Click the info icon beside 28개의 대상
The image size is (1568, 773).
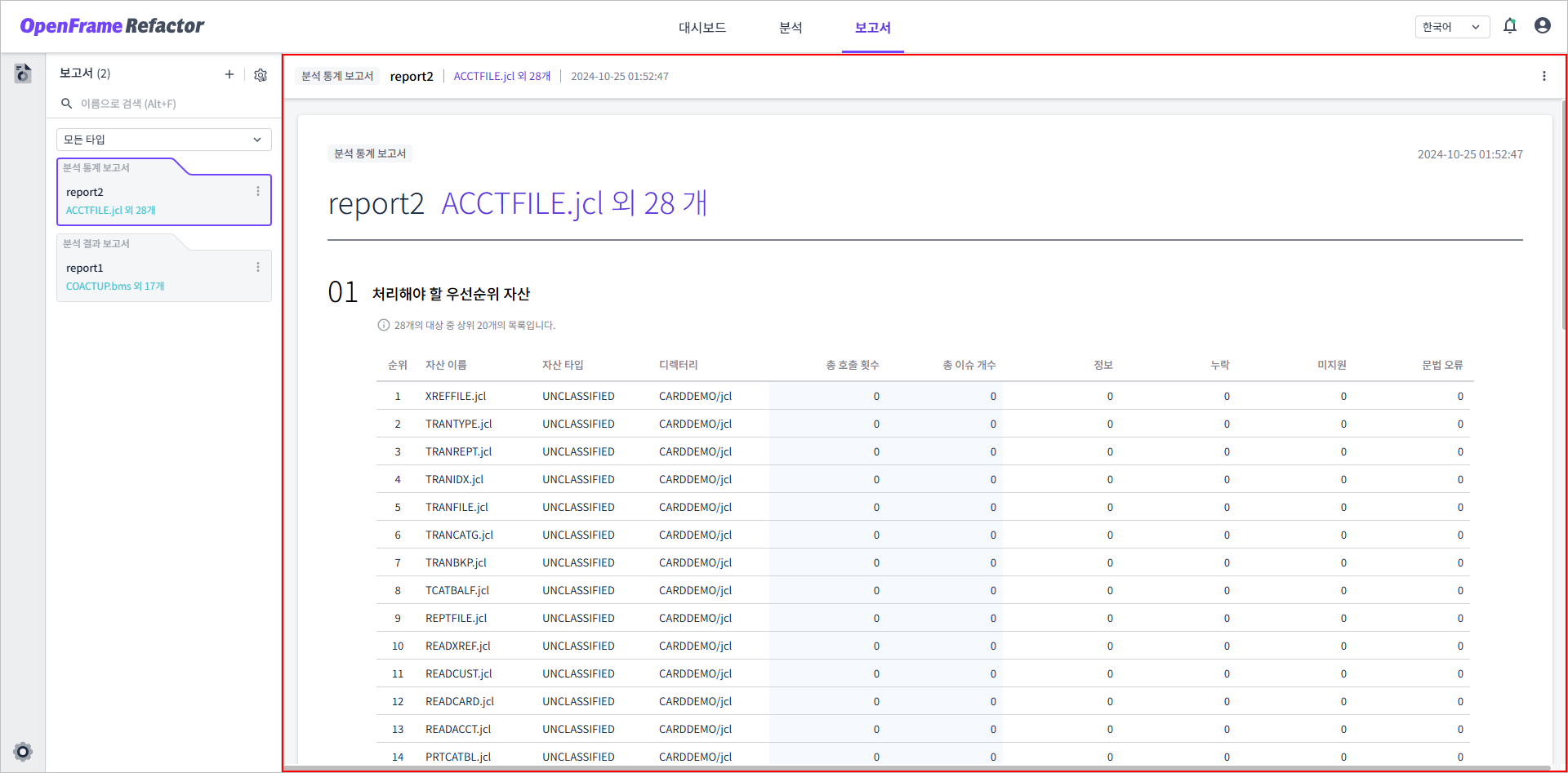click(384, 325)
